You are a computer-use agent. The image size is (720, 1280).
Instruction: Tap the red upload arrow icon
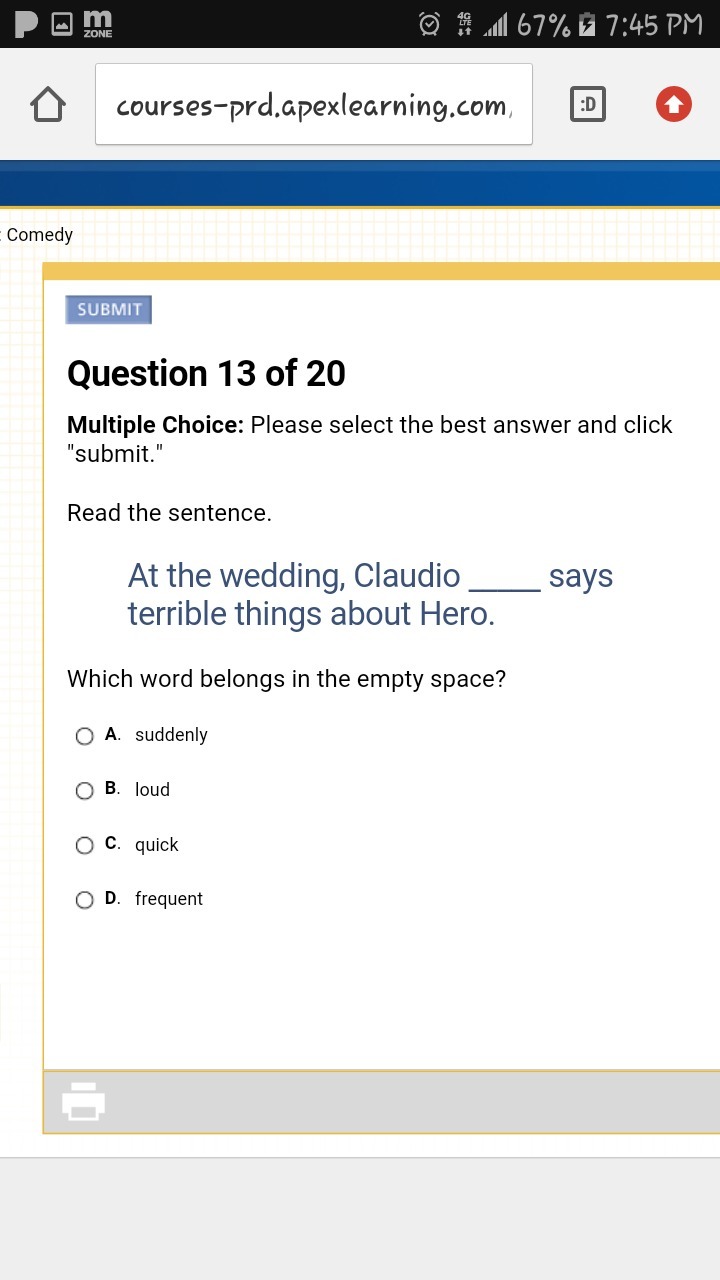coord(674,104)
